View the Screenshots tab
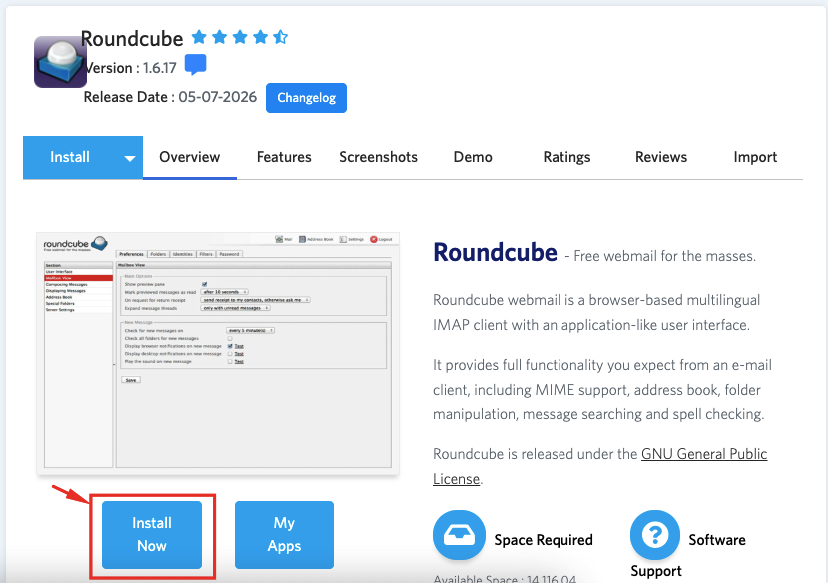Image resolution: width=828 pixels, height=583 pixels. (379, 157)
